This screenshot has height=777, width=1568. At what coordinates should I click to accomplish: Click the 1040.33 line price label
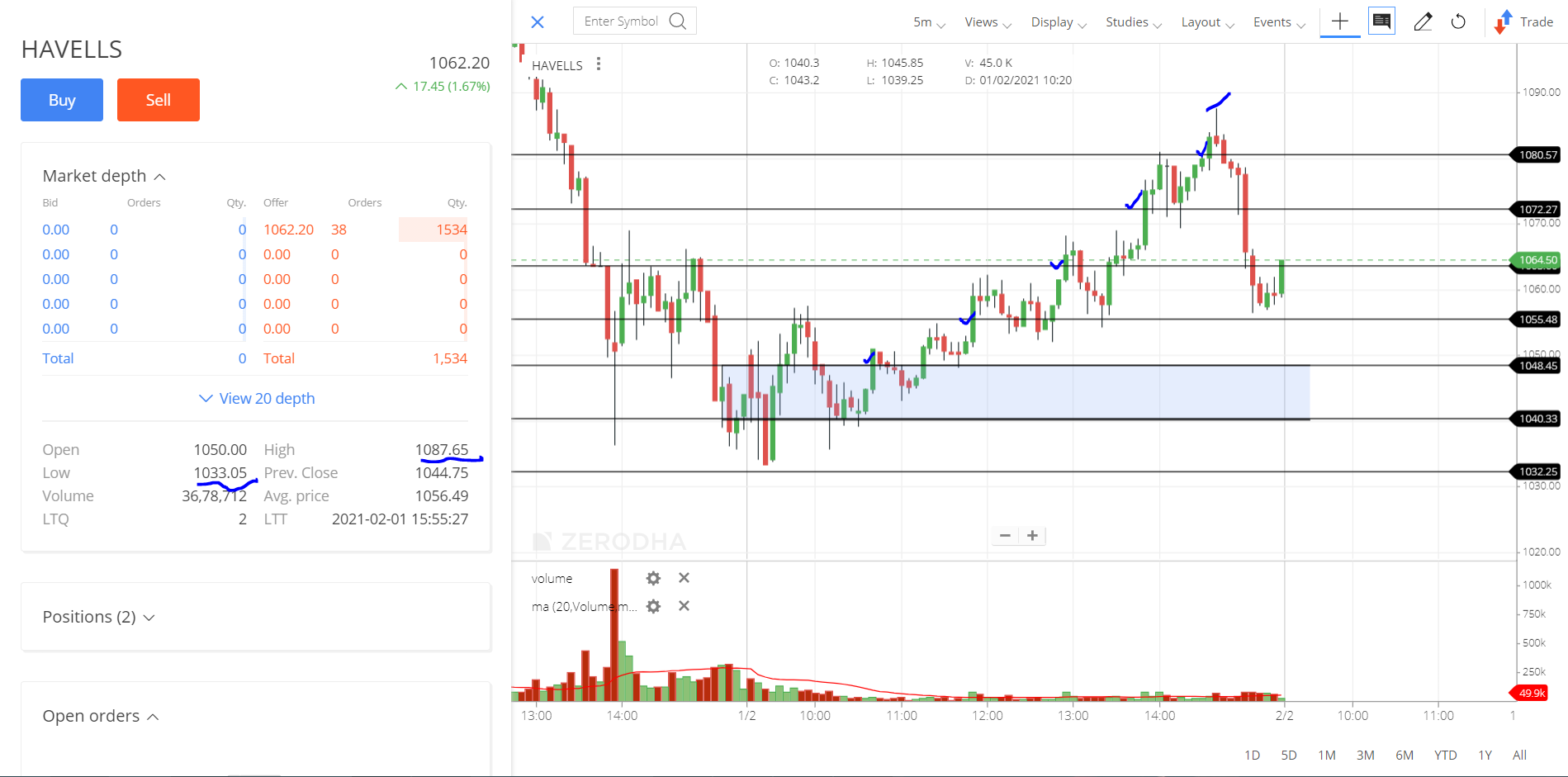click(1537, 419)
